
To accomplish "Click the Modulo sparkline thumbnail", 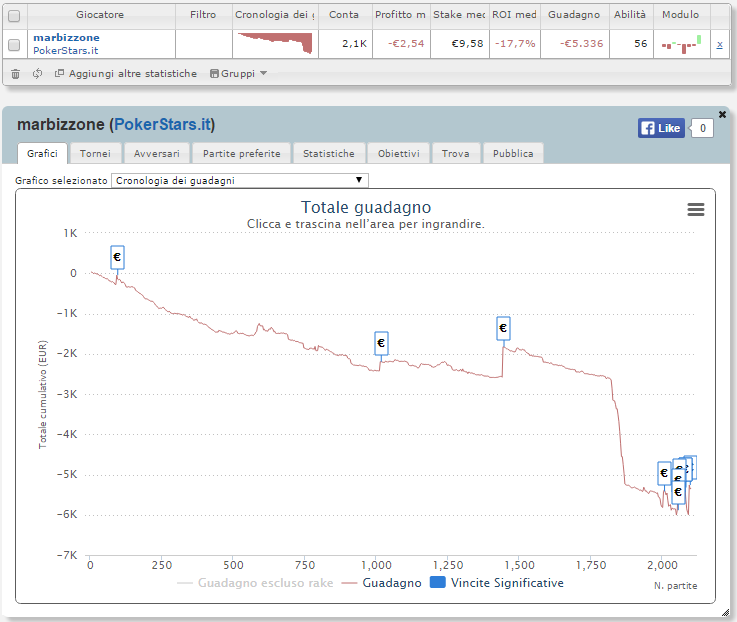I will 682,44.
